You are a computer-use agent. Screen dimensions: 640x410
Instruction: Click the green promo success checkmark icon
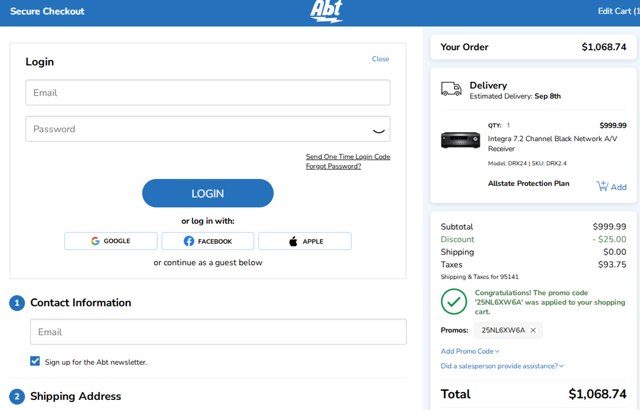pos(454,302)
